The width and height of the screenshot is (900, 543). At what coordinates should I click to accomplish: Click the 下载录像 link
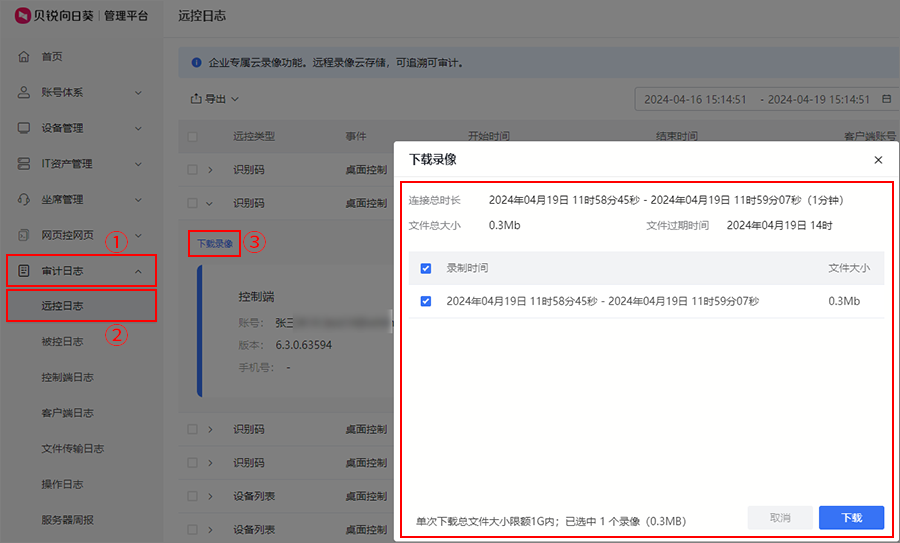[214, 243]
